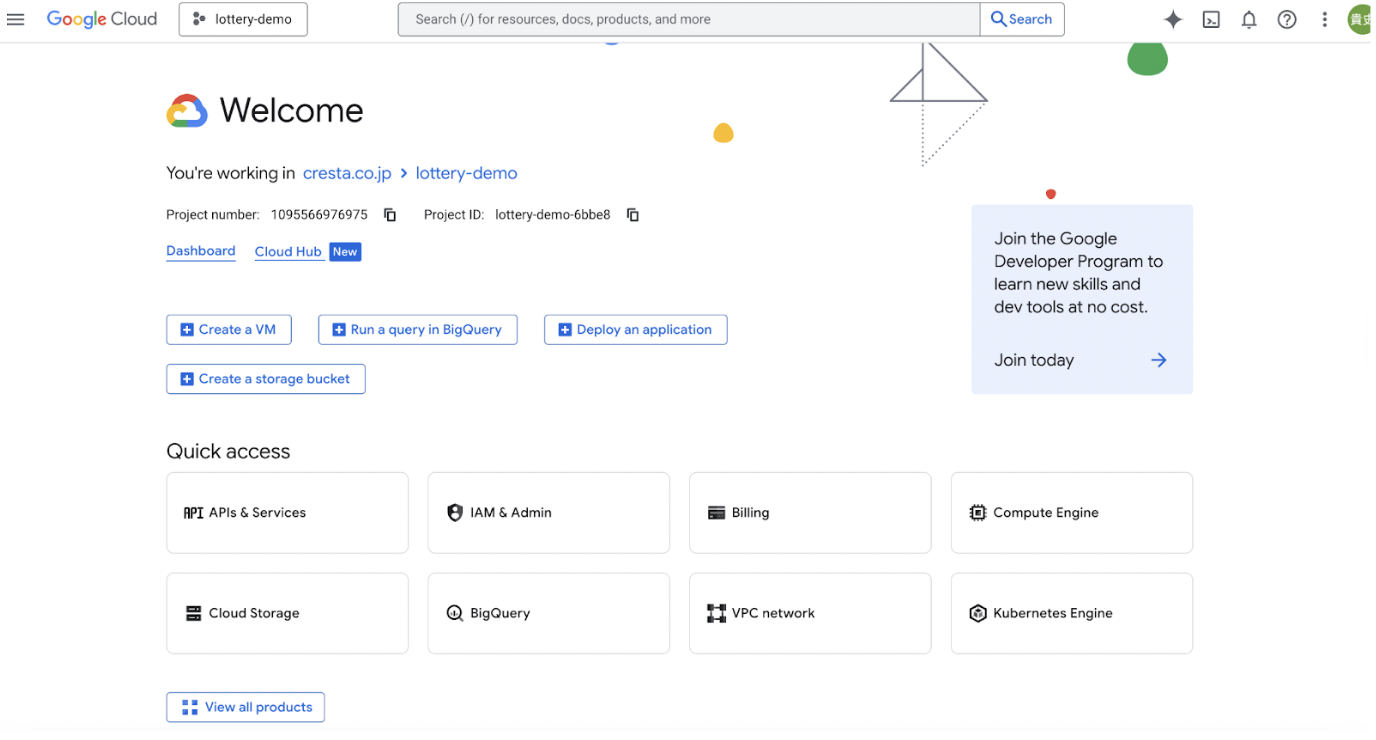Open the Cloud Storage card

coord(287,614)
